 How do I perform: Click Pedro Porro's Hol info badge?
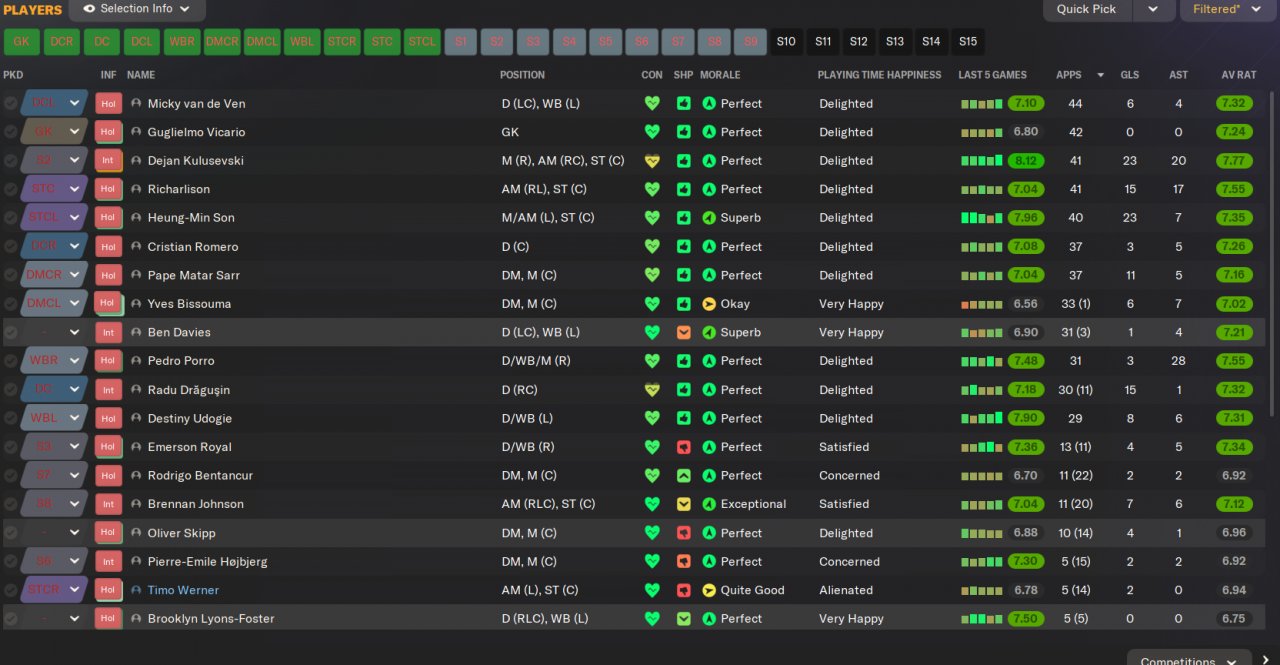coord(108,361)
